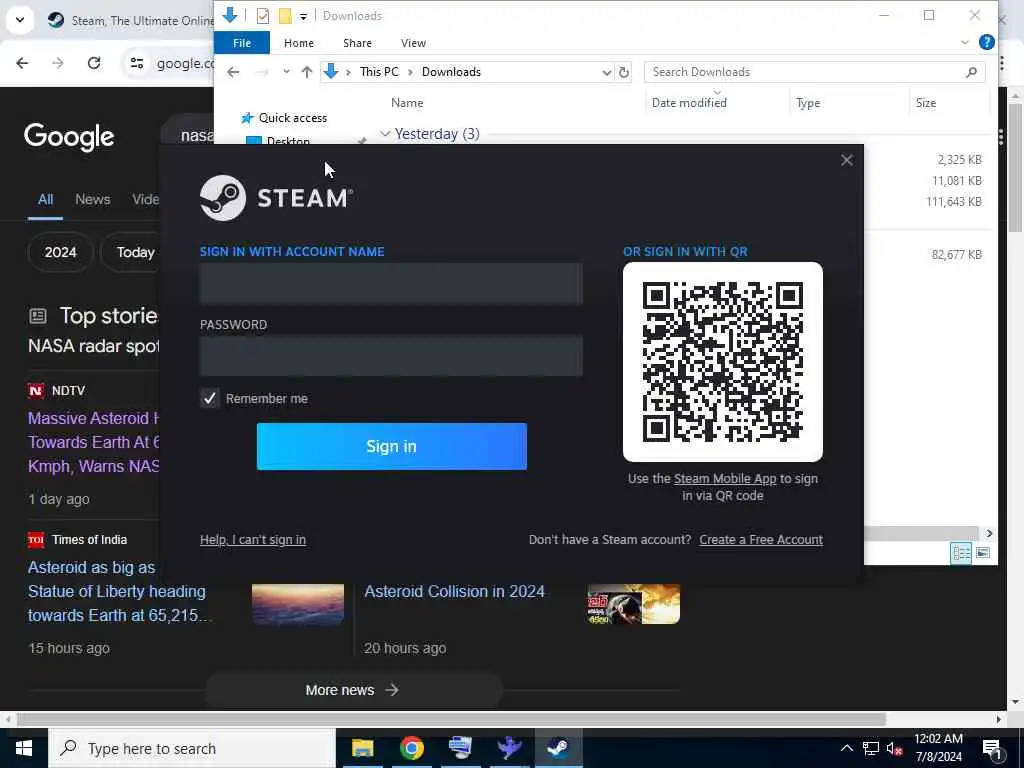Close the Steam login dialog
1024x768 pixels.
[846, 160]
